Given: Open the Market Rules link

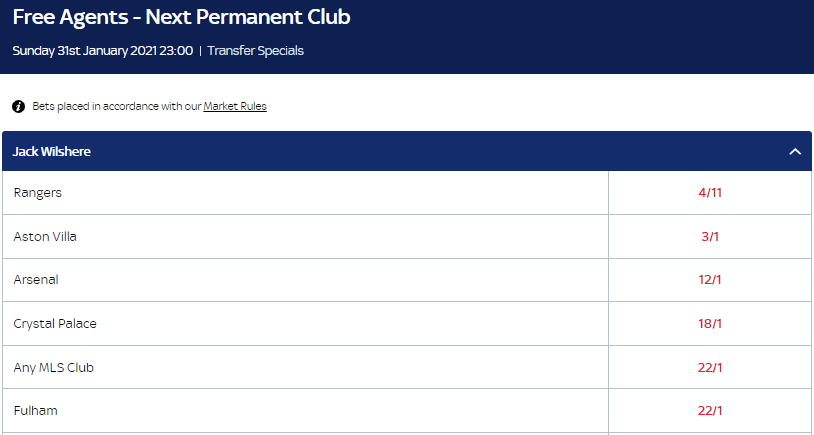Looking at the screenshot, I should click(x=235, y=106).
